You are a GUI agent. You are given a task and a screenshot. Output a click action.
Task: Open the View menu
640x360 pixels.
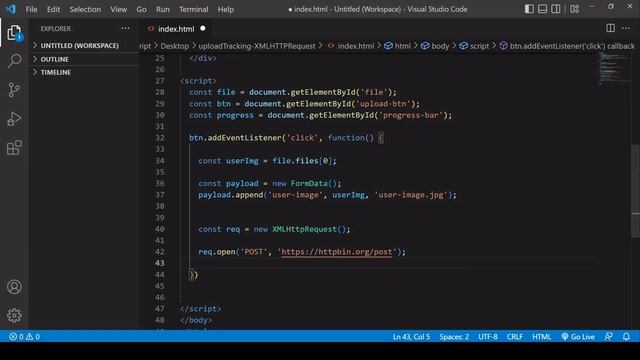(118, 9)
